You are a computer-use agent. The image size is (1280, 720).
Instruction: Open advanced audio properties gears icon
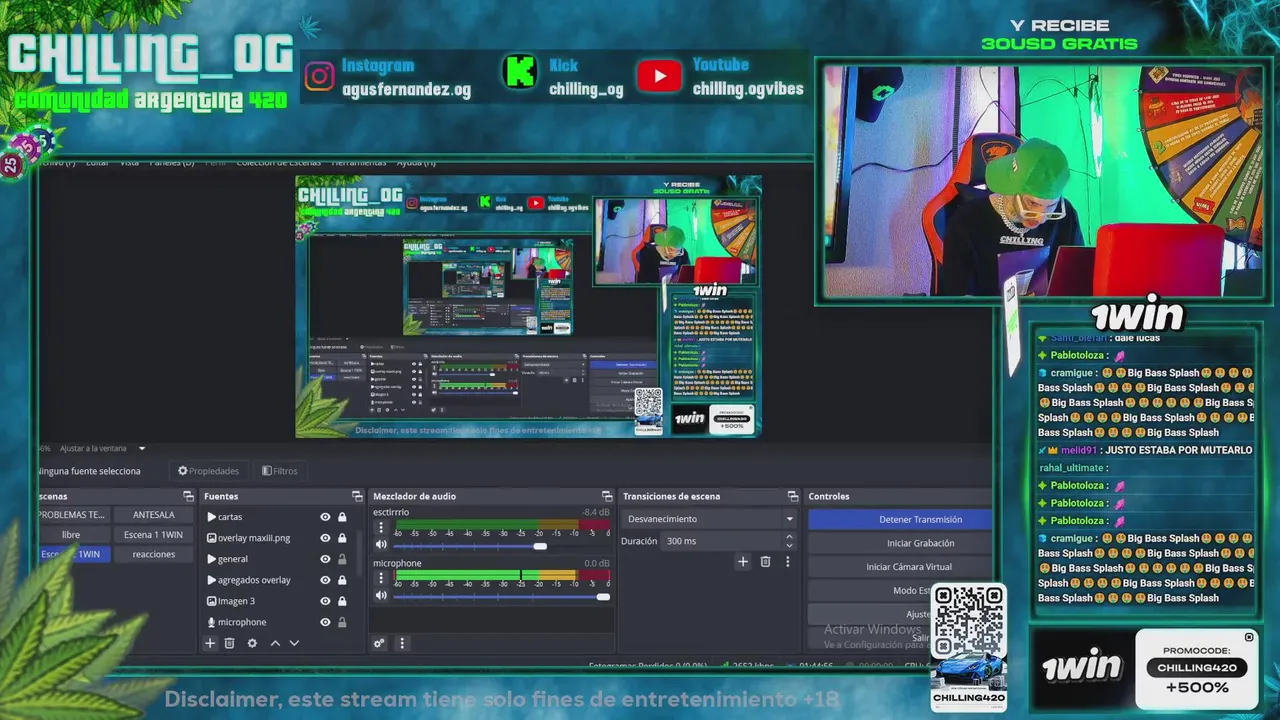[379, 643]
